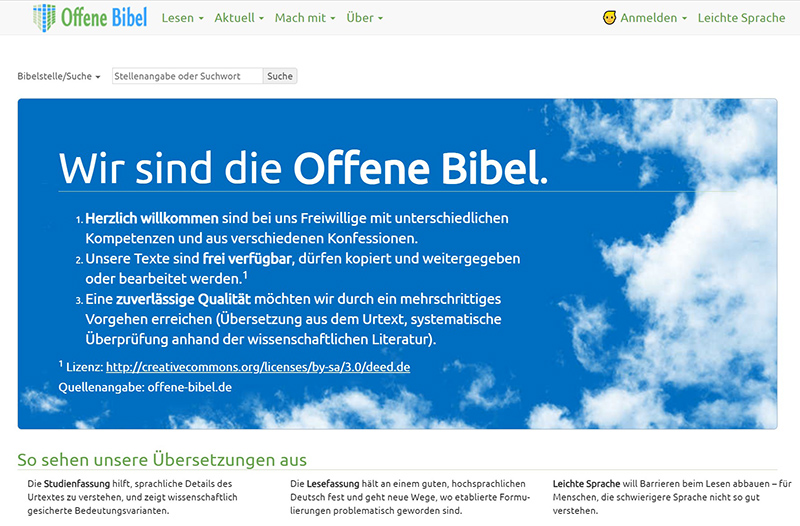The height and width of the screenshot is (526, 800).
Task: Click the Studienfassung description paragraph
Action: tap(133, 497)
